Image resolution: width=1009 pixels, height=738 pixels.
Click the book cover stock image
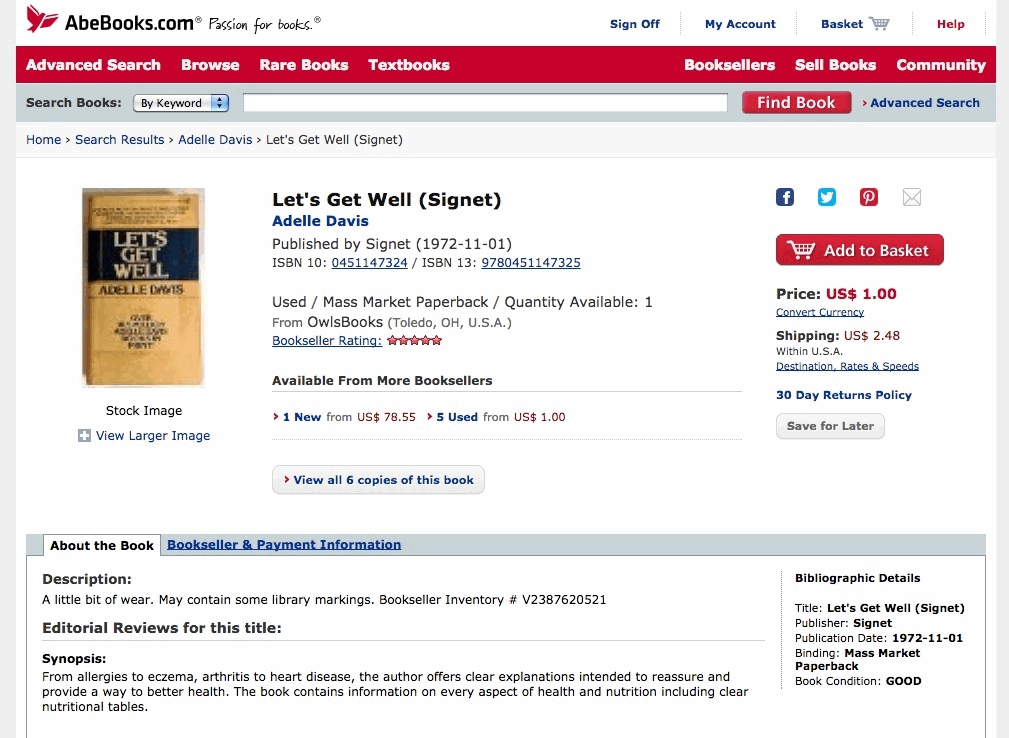(143, 287)
